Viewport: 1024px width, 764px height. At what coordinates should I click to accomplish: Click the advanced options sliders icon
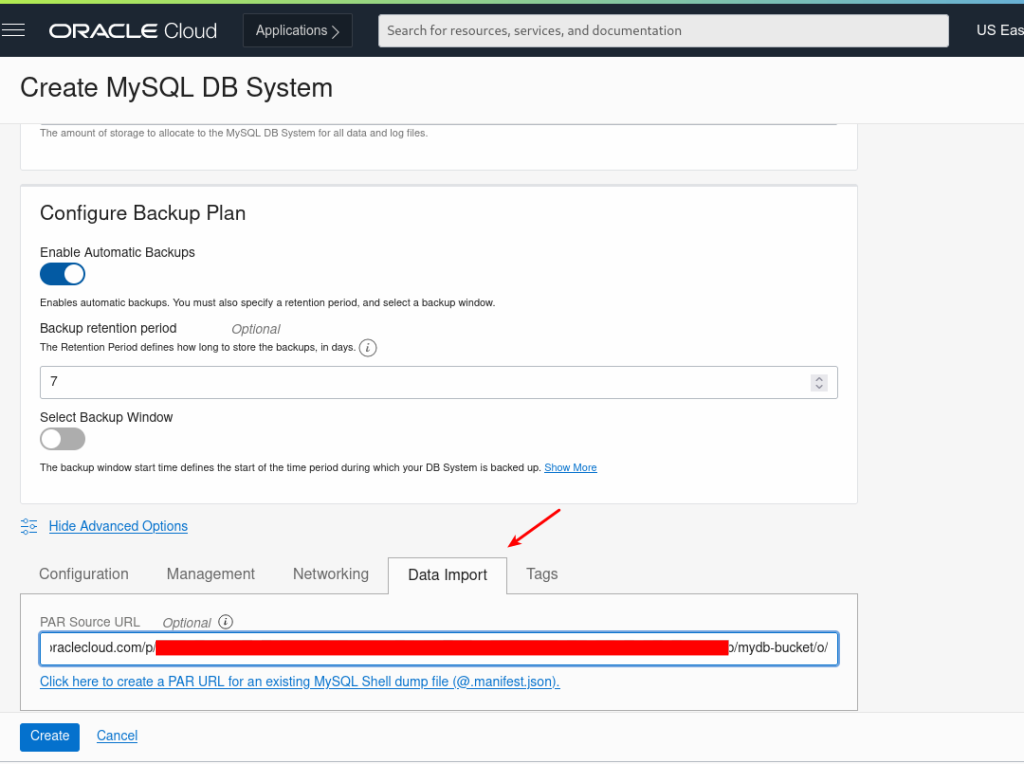[x=28, y=525]
